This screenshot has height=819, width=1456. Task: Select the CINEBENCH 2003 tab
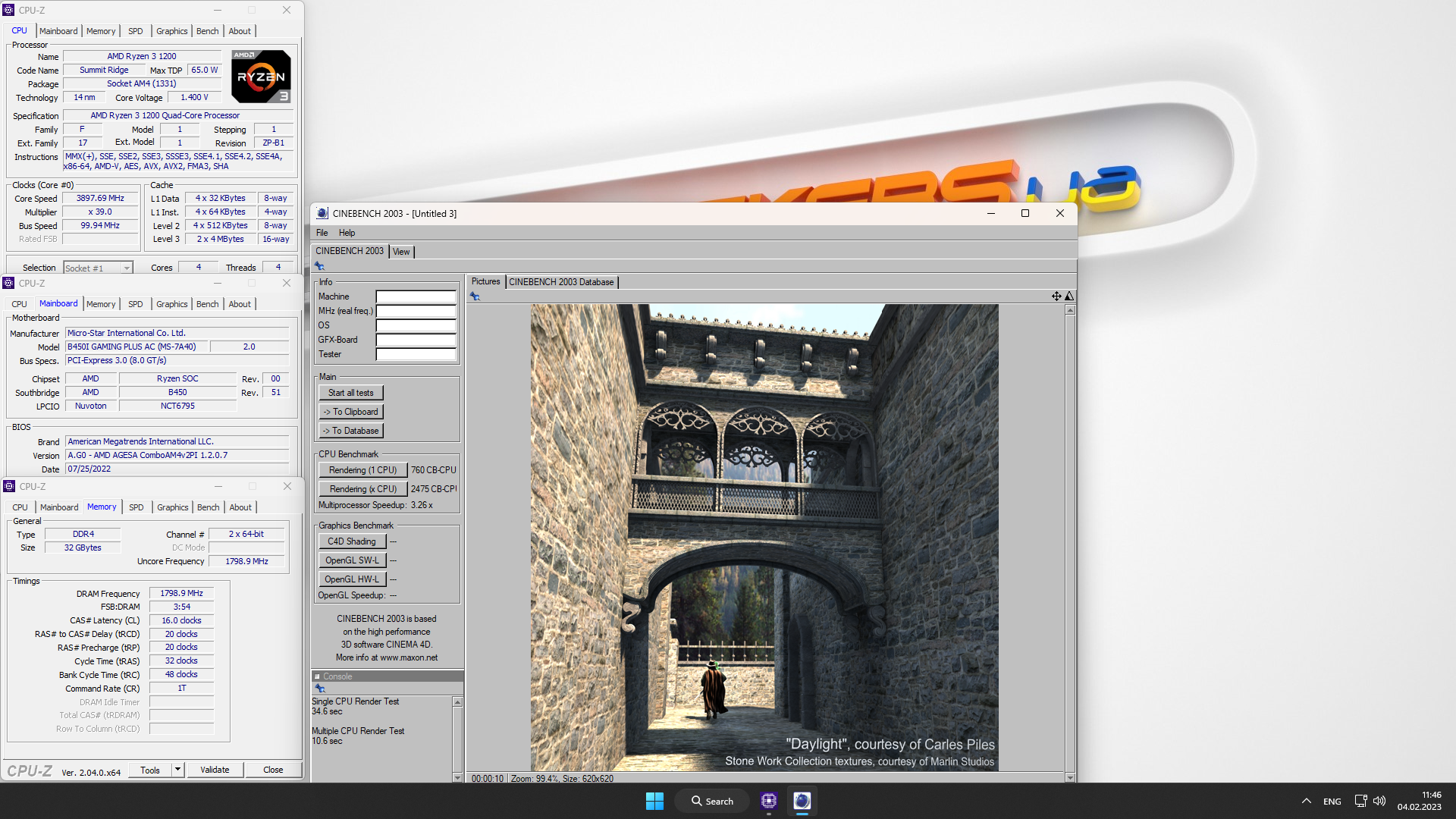tap(350, 251)
